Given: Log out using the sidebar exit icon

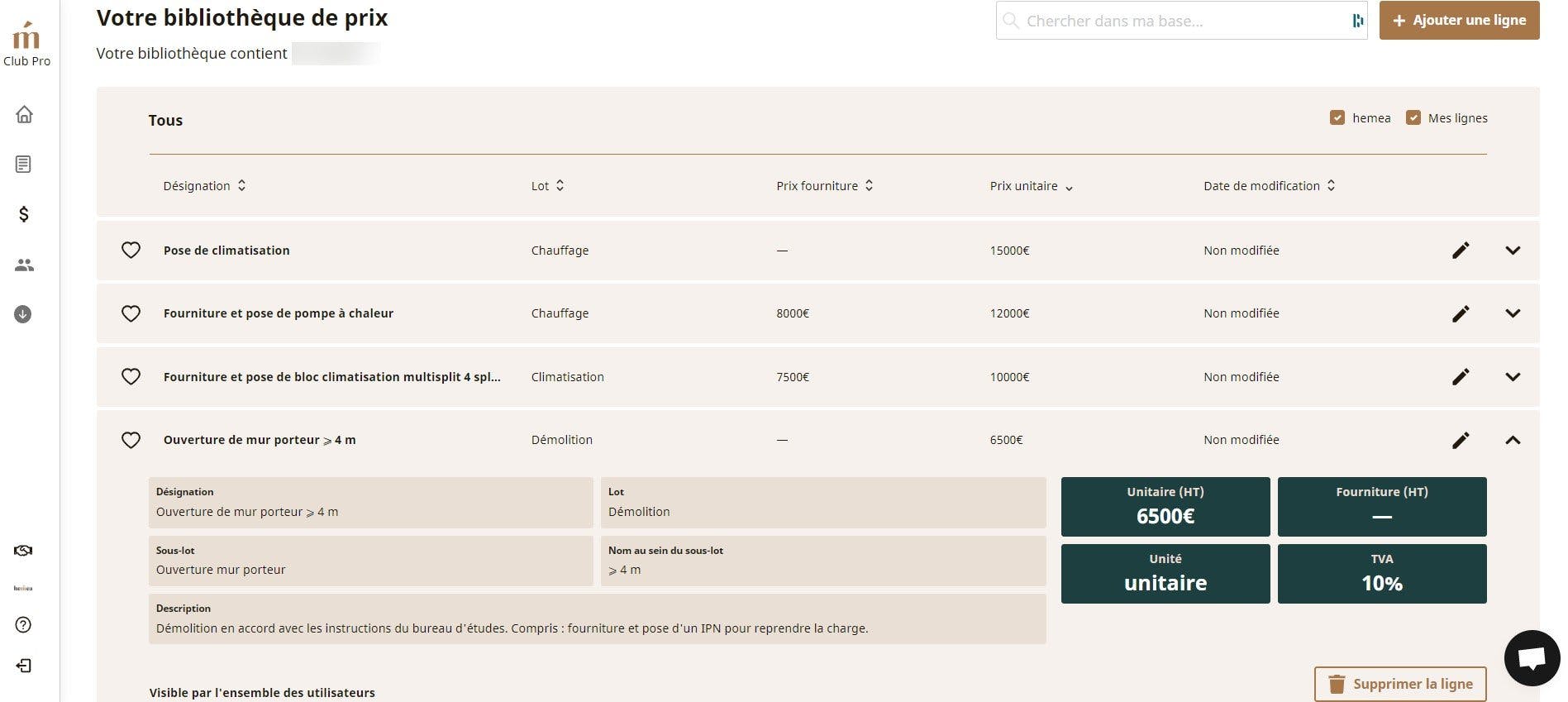Looking at the screenshot, I should tap(23, 666).
